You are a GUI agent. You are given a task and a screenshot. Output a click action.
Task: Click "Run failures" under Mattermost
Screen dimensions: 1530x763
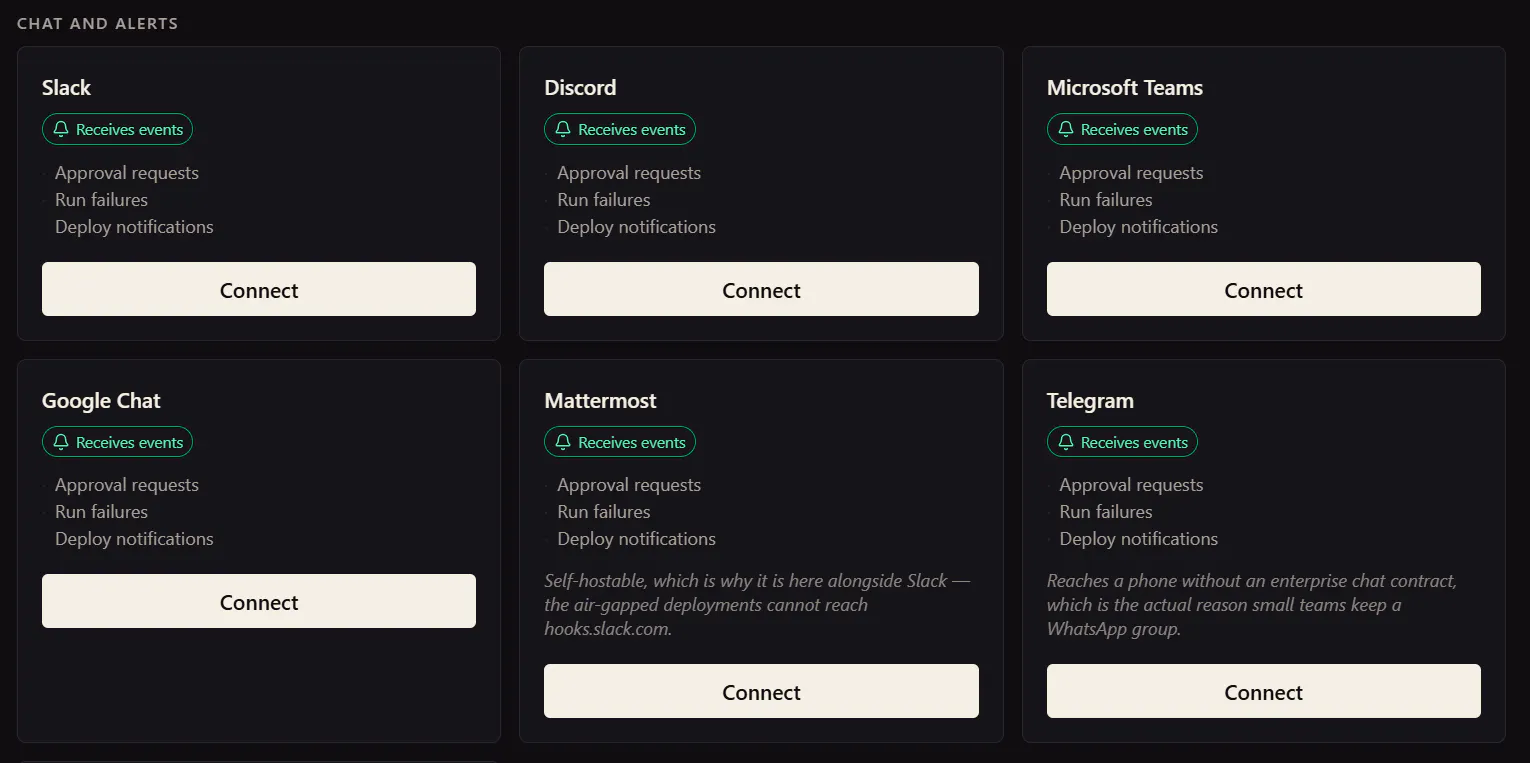pos(604,512)
